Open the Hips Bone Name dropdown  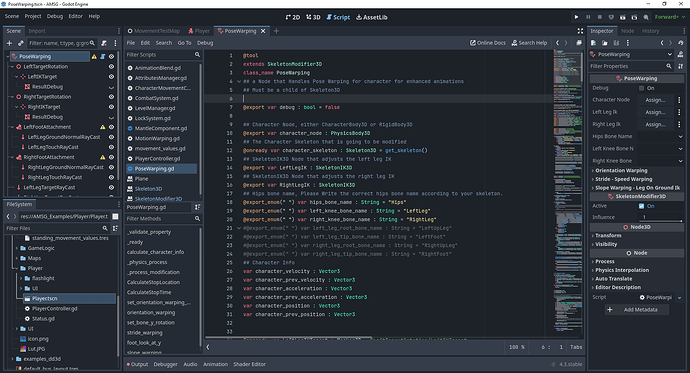(x=660, y=137)
